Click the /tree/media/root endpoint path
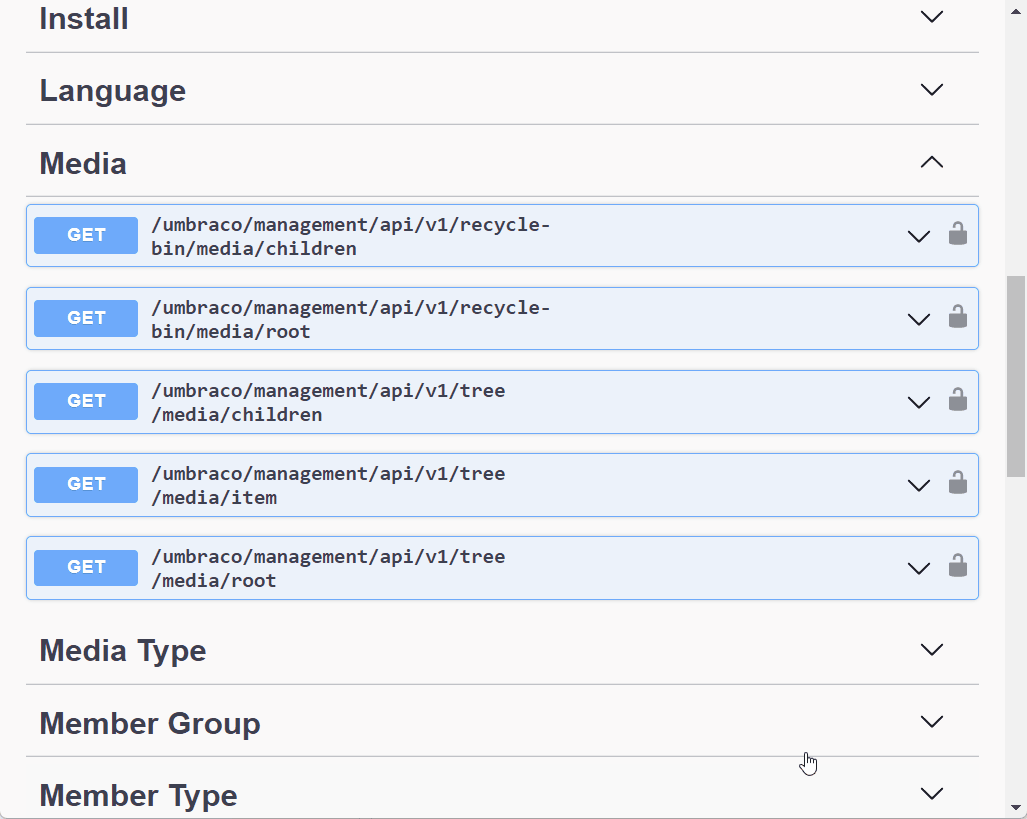 [x=328, y=568]
